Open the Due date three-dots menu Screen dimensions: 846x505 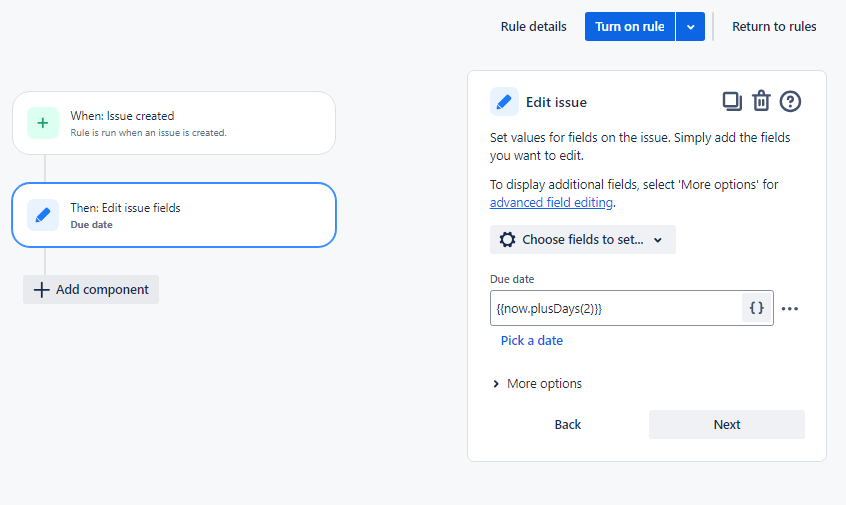click(790, 309)
